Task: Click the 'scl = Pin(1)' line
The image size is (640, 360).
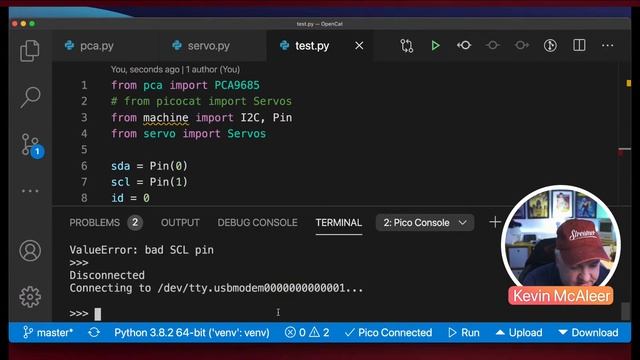Action: click(x=149, y=182)
